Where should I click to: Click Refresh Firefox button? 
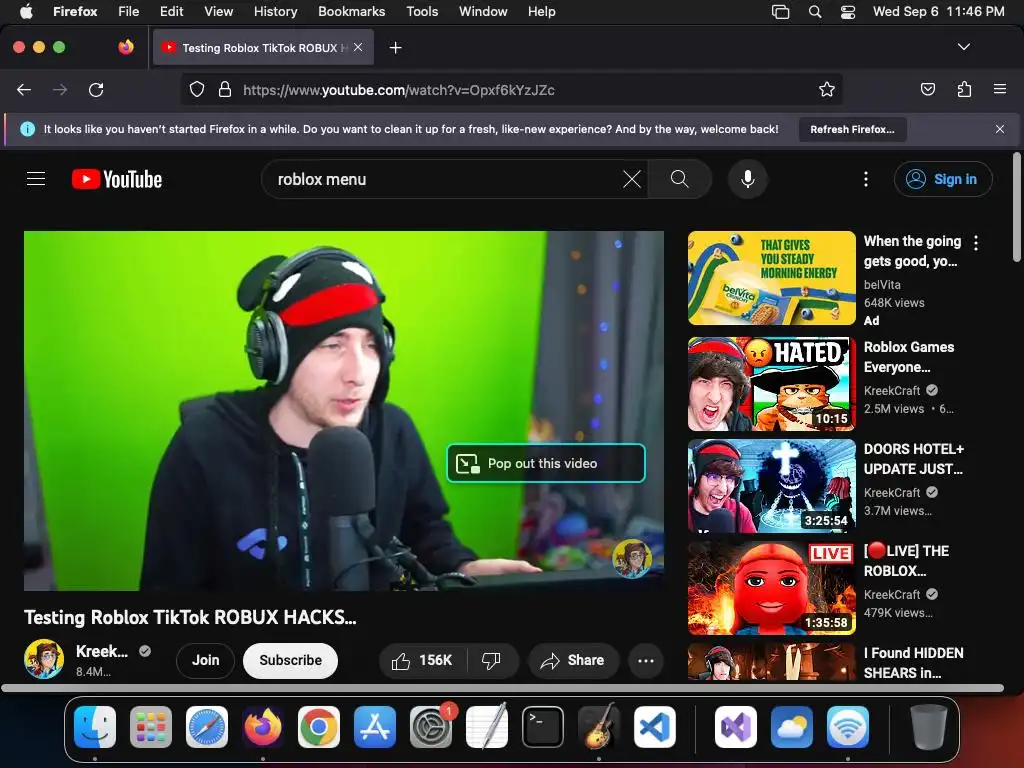click(x=852, y=129)
